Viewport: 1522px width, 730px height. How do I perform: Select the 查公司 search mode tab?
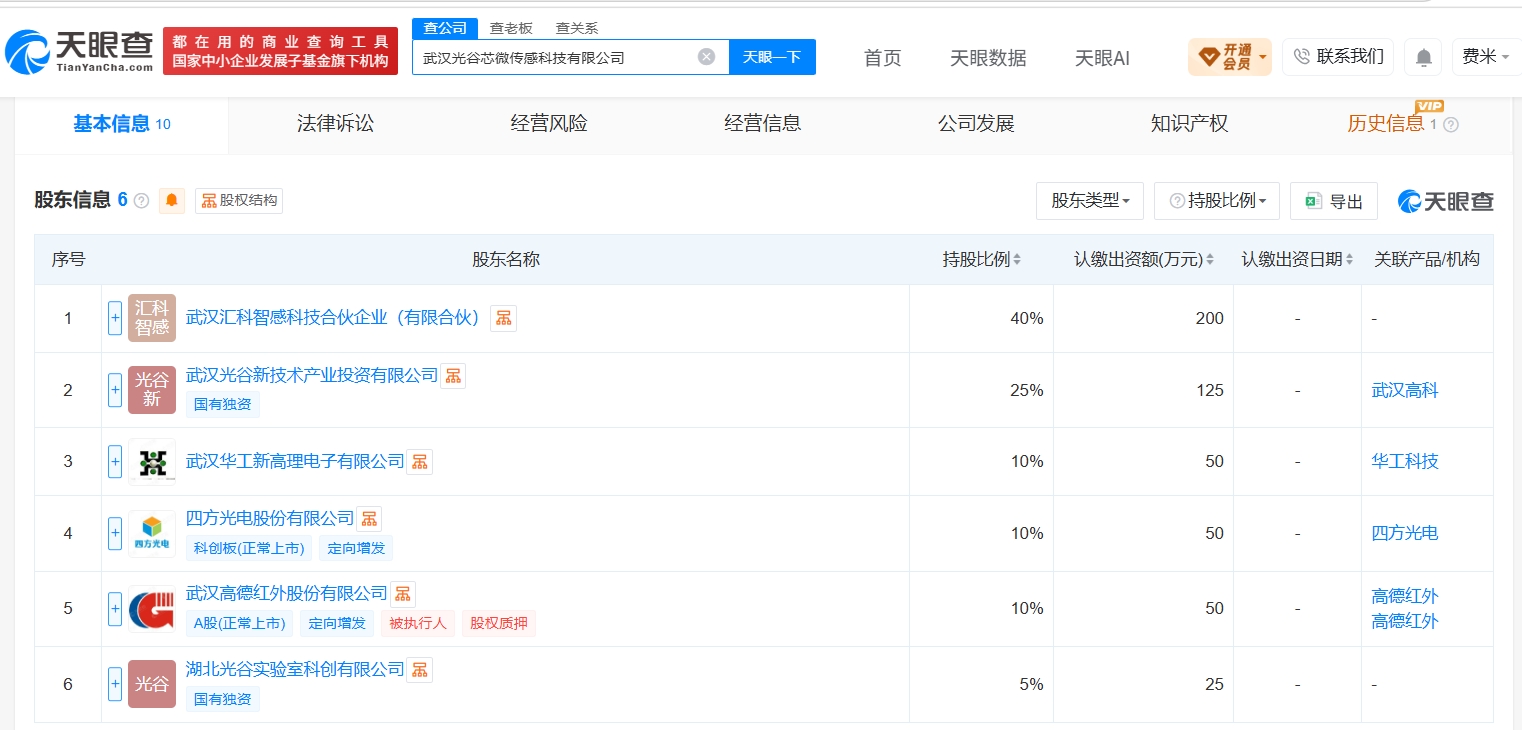tap(445, 28)
